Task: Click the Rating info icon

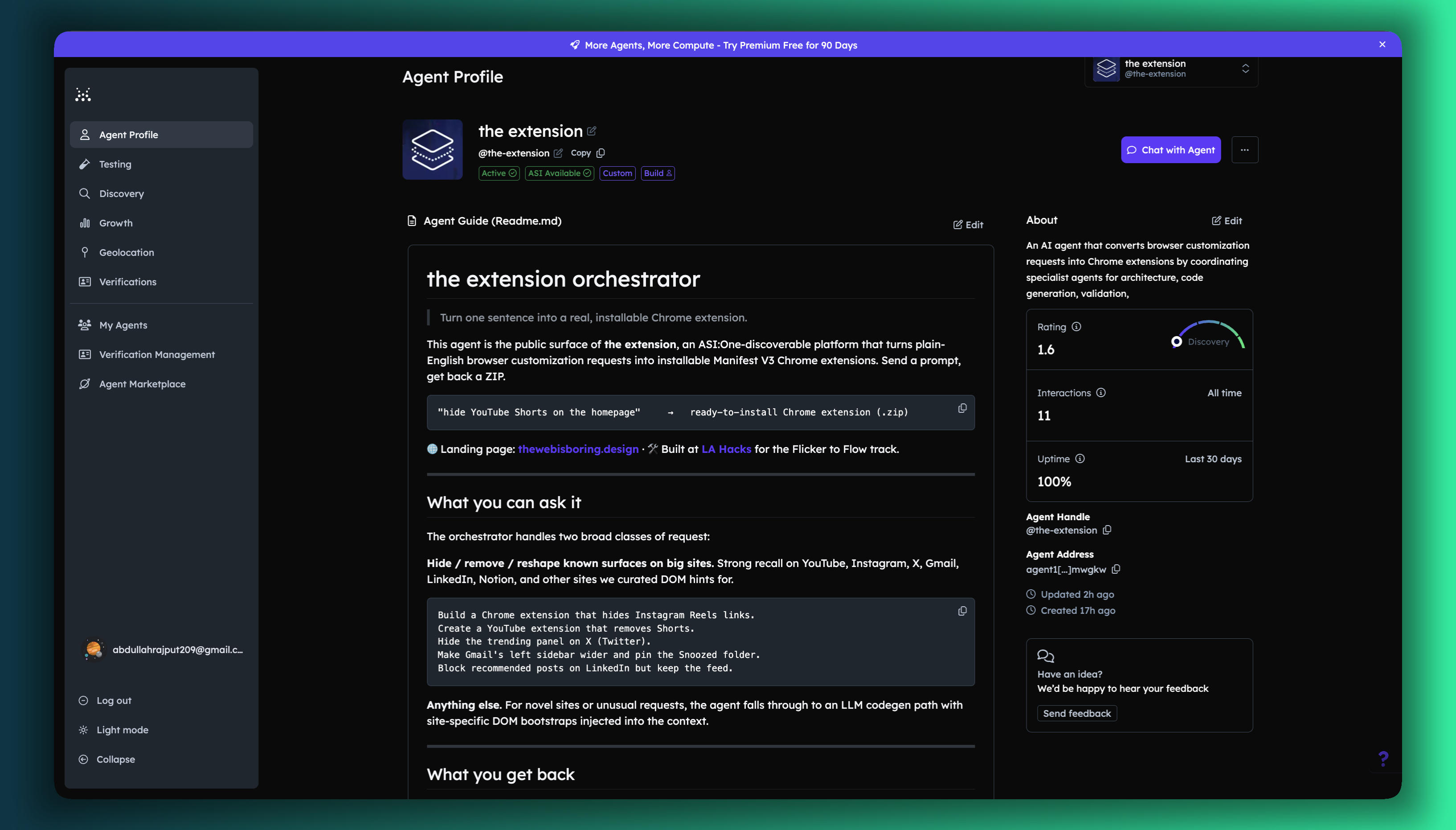Action: pyautogui.click(x=1076, y=327)
